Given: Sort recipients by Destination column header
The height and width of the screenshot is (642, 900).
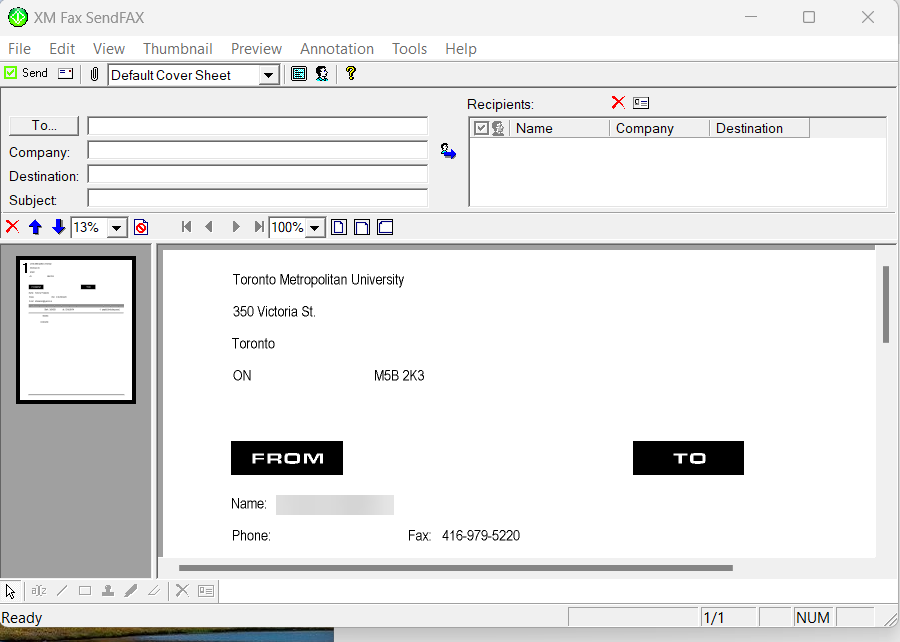Looking at the screenshot, I should tap(759, 129).
